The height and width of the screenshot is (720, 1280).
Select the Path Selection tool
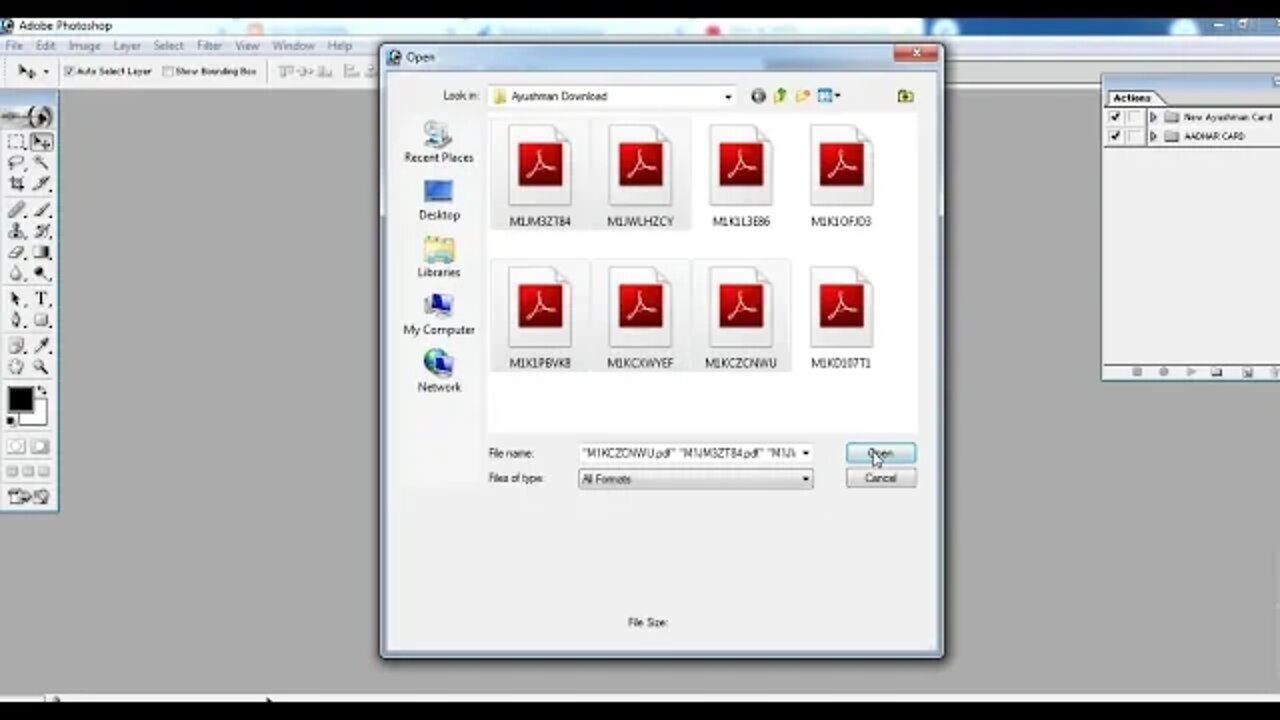click(x=17, y=299)
